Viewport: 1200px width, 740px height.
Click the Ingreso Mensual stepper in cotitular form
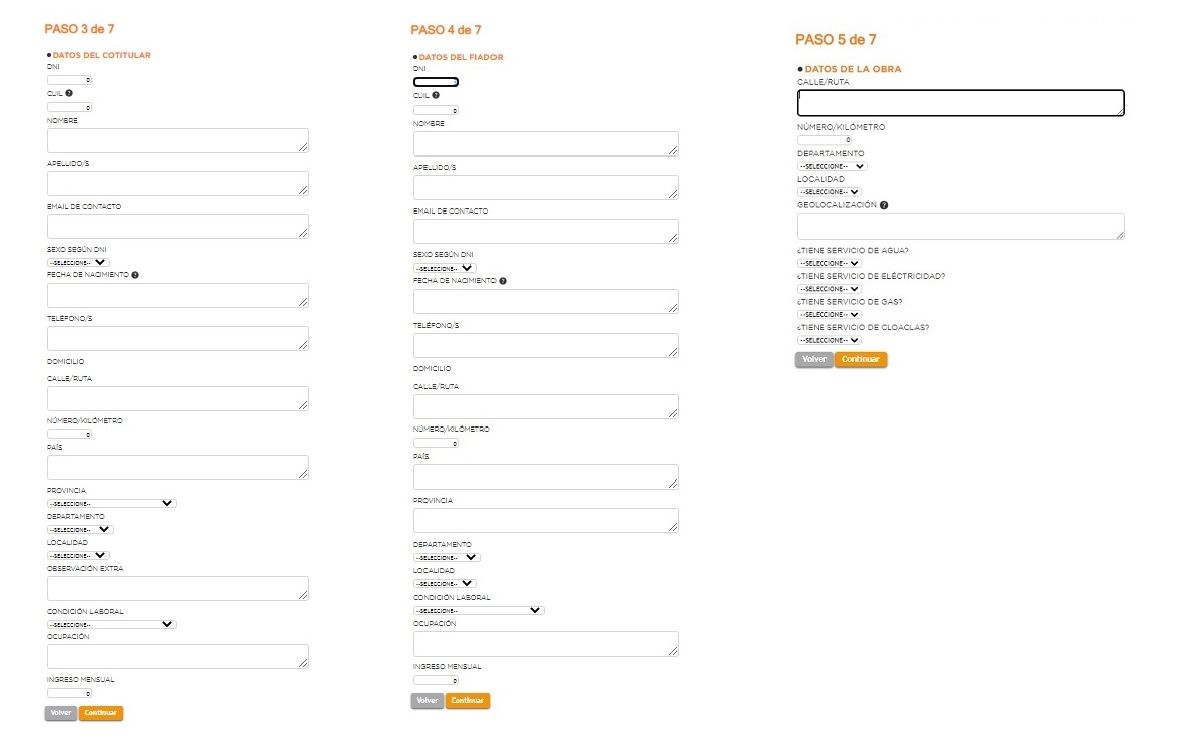click(69, 692)
